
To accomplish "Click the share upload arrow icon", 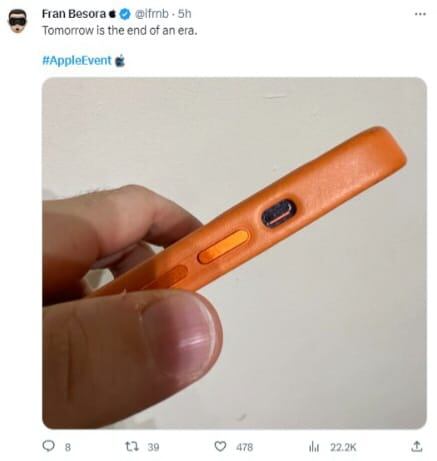I will (417, 446).
